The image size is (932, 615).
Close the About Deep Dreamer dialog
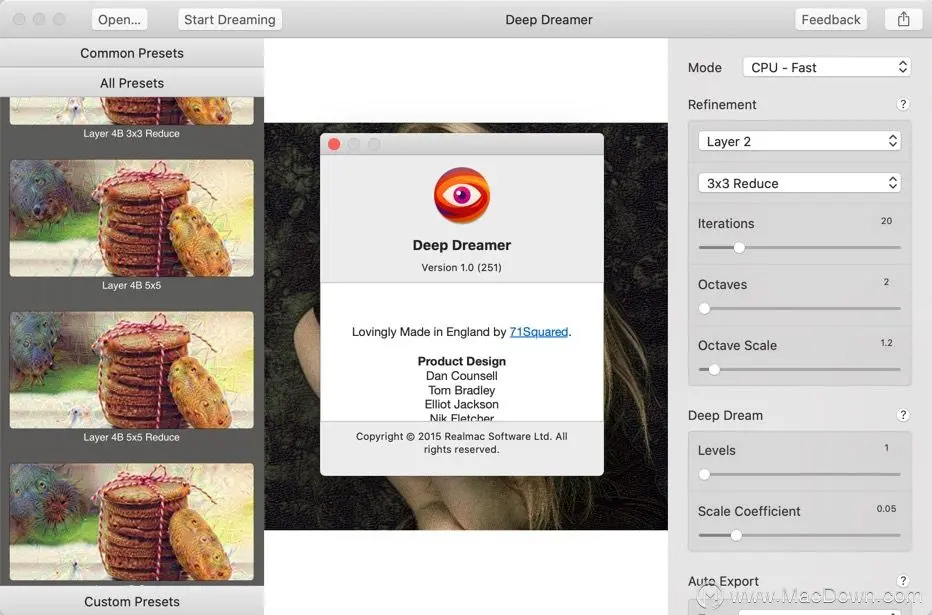click(x=334, y=144)
